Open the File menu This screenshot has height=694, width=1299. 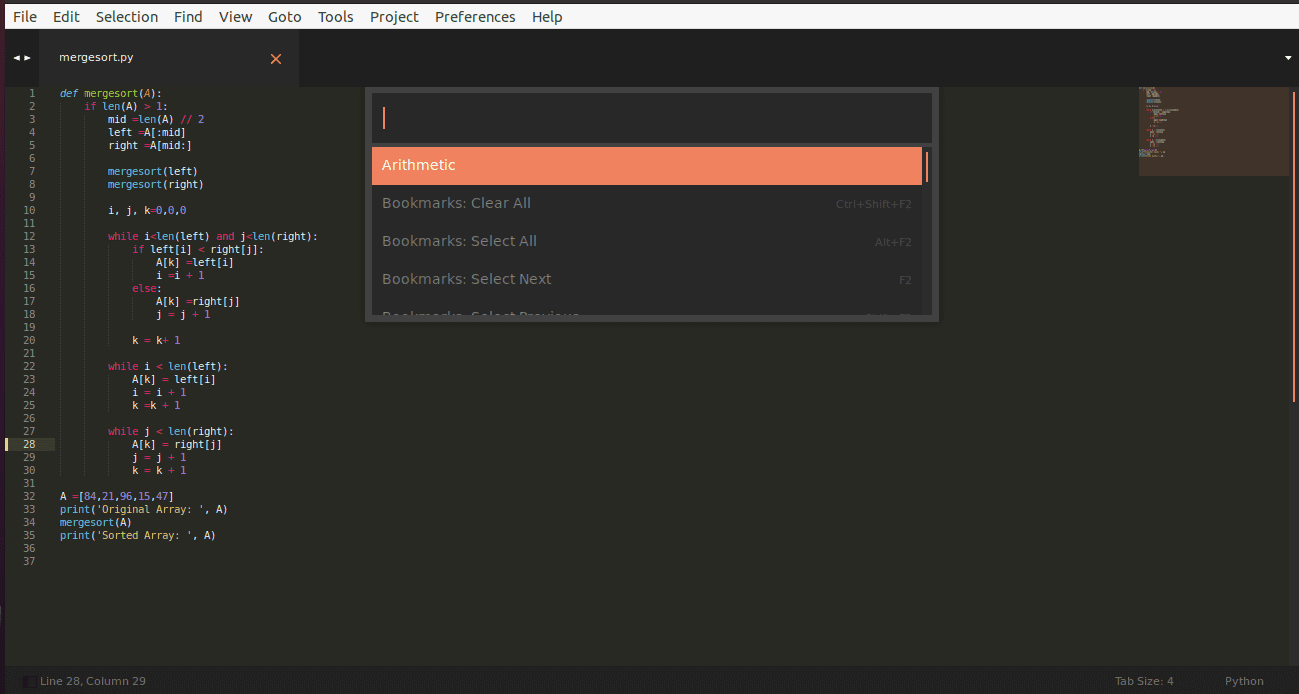click(25, 17)
